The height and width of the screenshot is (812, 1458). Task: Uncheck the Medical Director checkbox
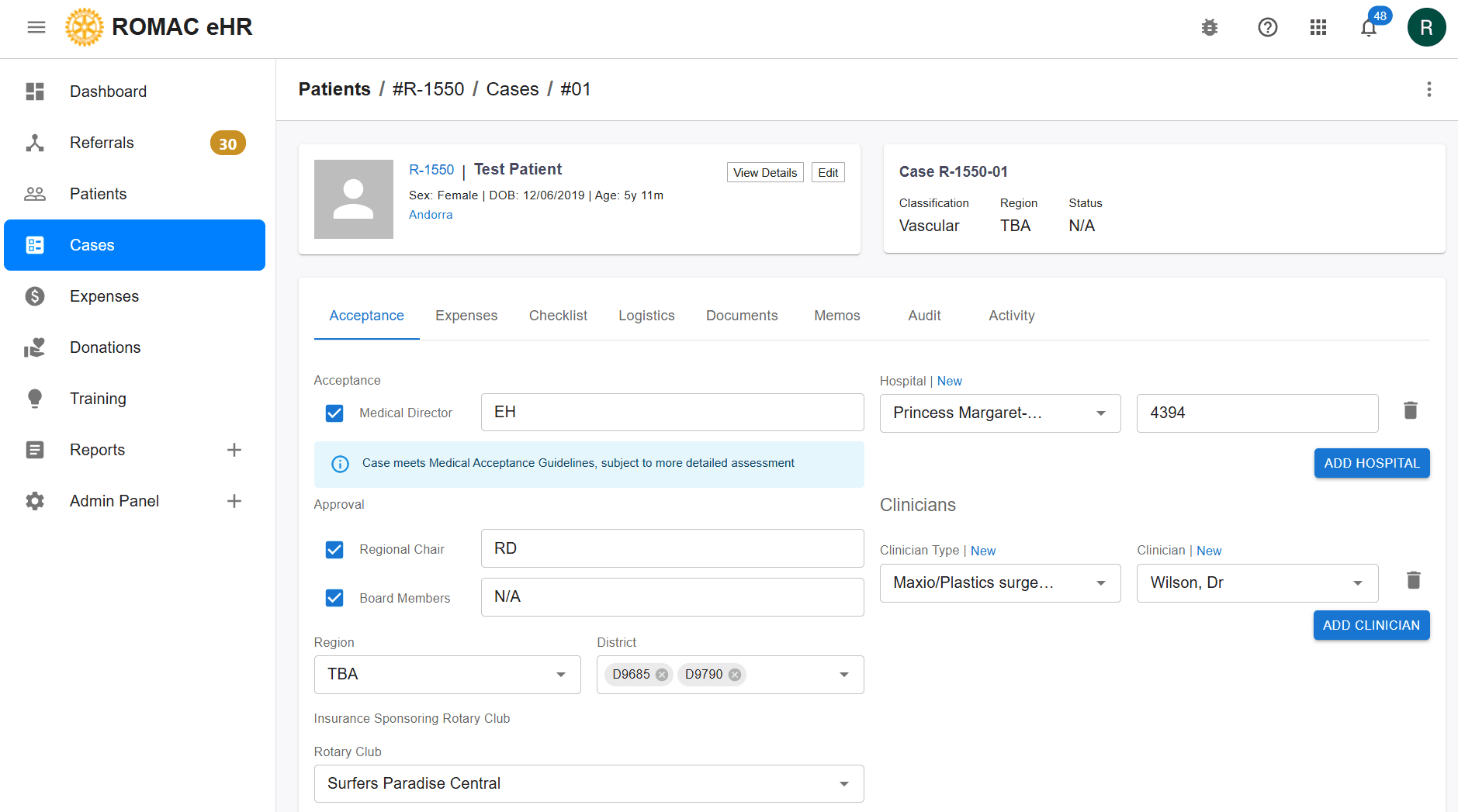(x=334, y=413)
